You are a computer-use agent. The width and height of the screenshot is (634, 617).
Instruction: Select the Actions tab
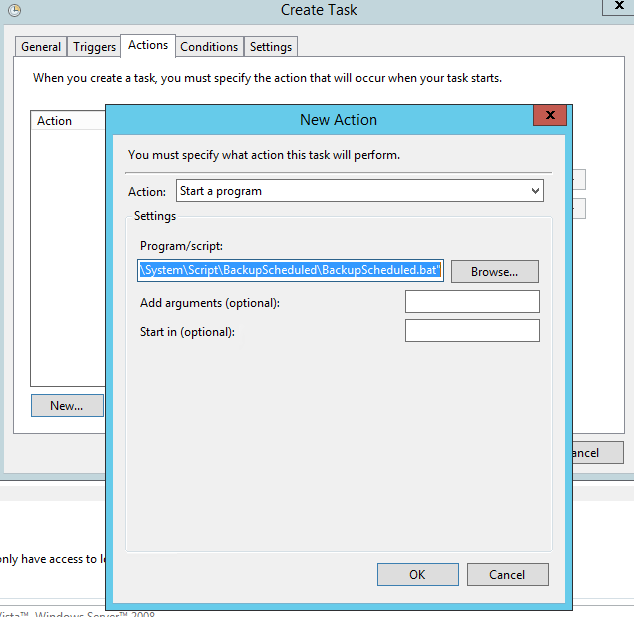(148, 45)
